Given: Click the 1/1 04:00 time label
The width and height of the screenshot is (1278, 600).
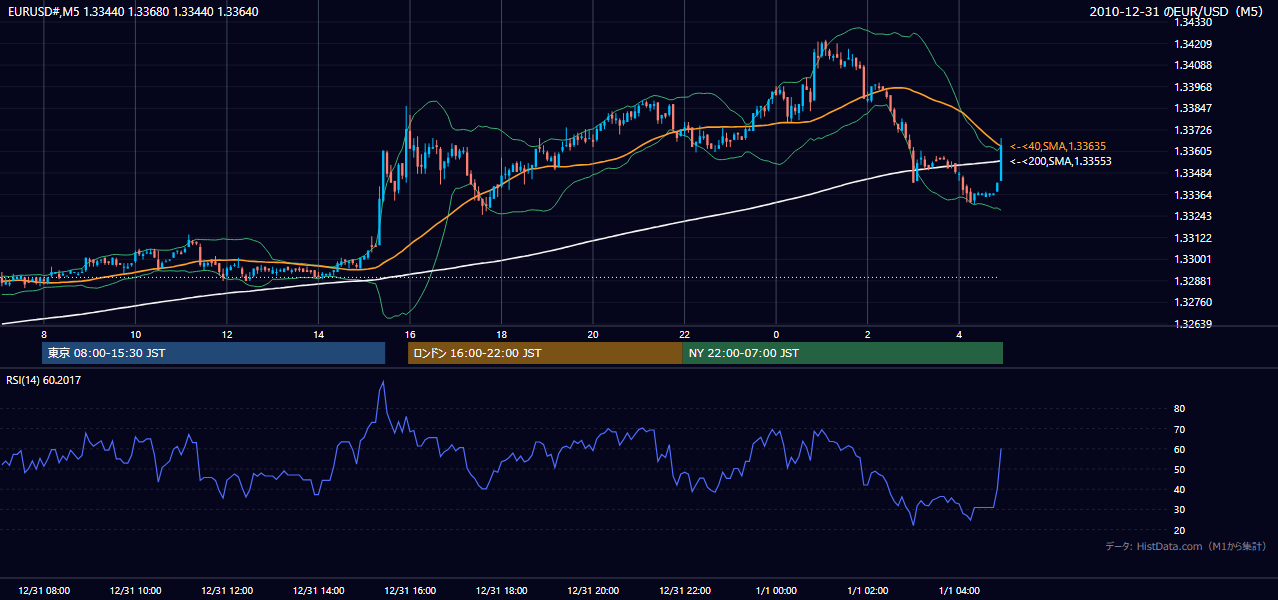Looking at the screenshot, I should click(x=959, y=591).
